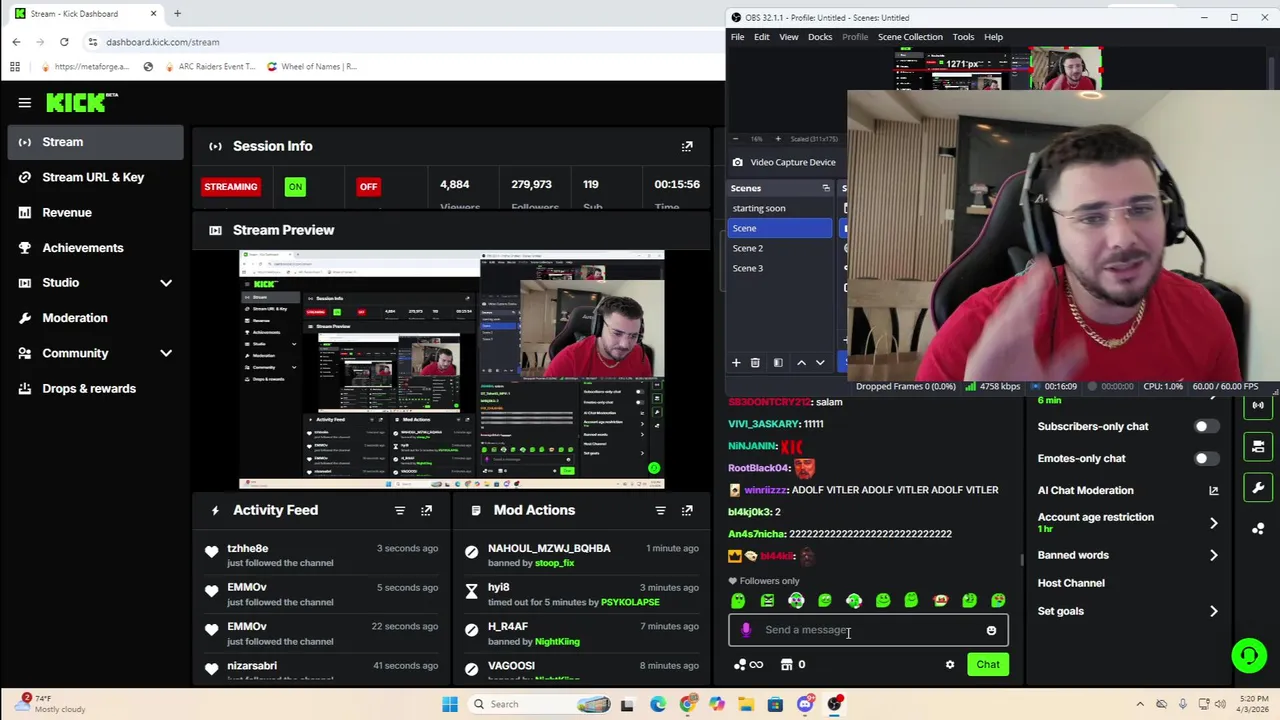
Task: Open Host Channel setting
Action: coord(1071,583)
